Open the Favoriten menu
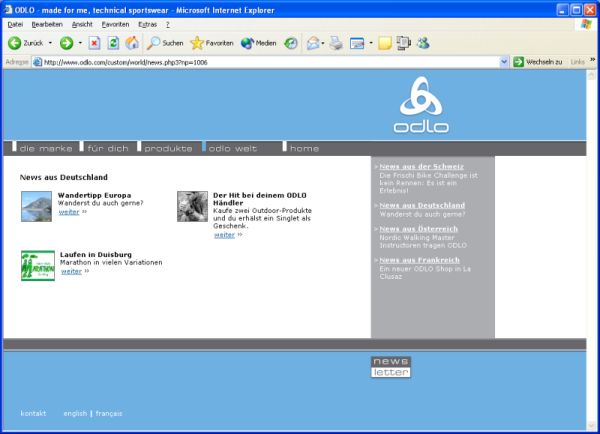600x434 pixels. (115, 23)
